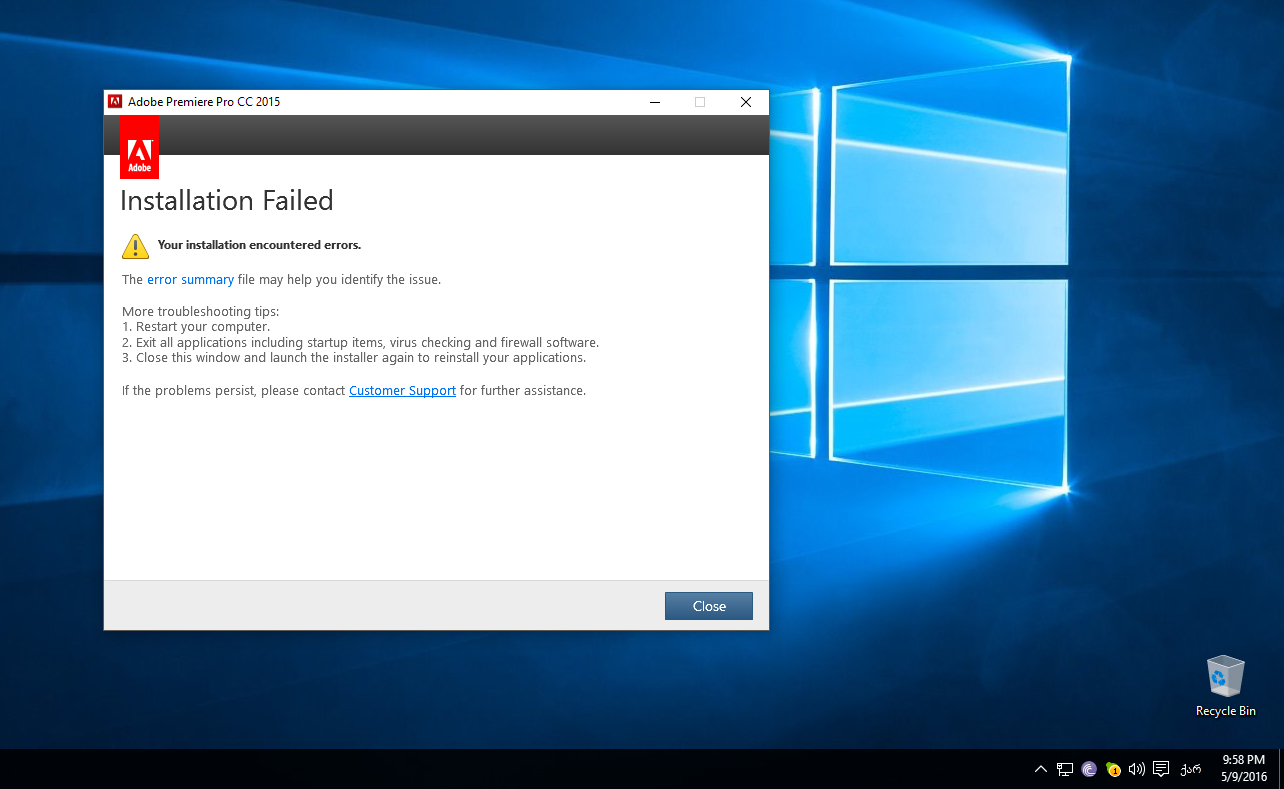
Task: Click the Close button in the installer
Action: tap(709, 606)
